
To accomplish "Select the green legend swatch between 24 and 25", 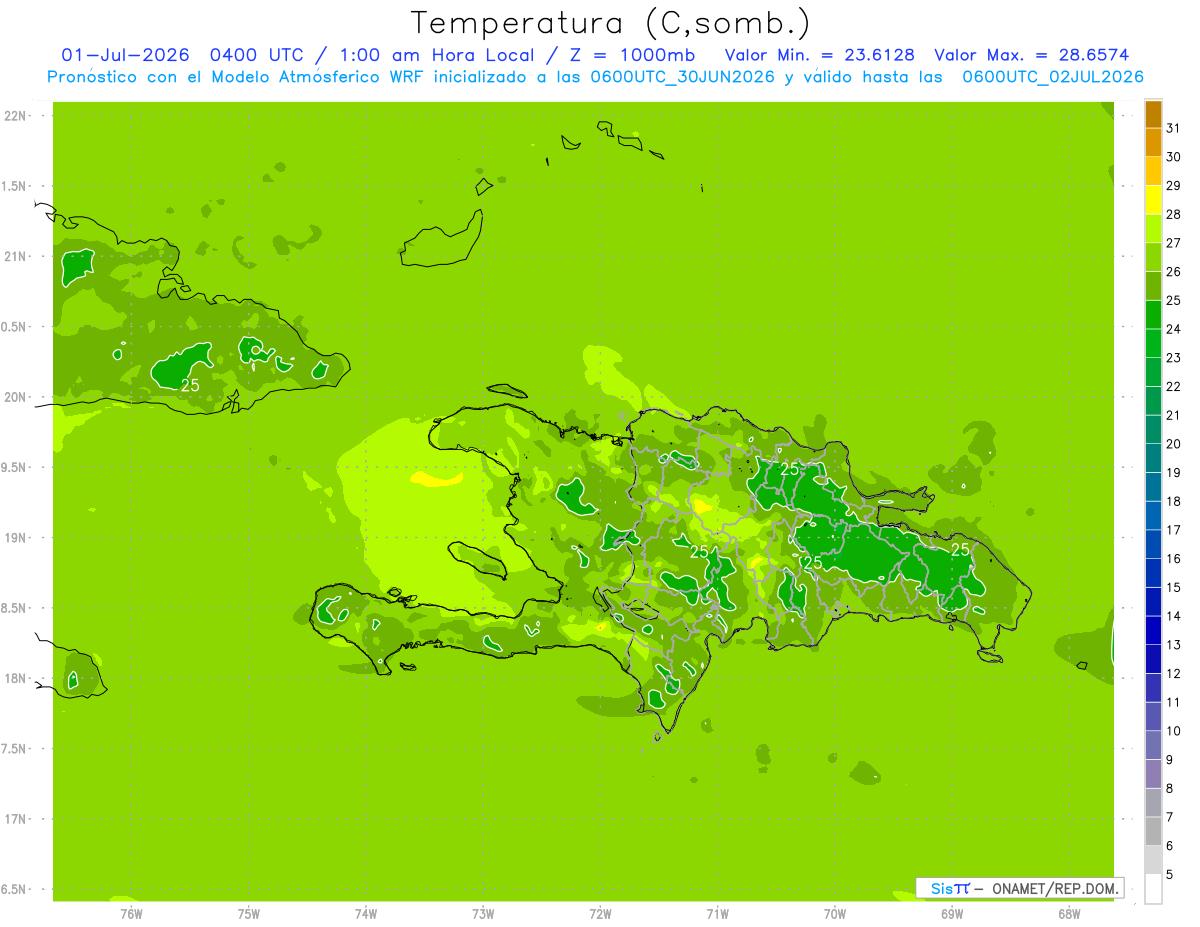I will tap(1153, 315).
